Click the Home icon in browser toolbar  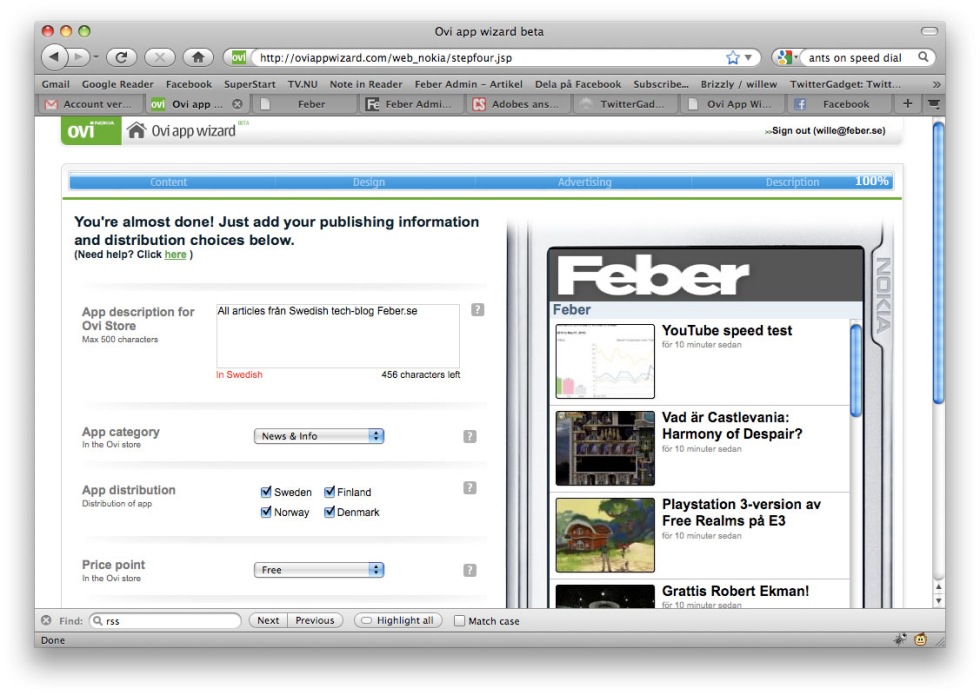point(198,58)
